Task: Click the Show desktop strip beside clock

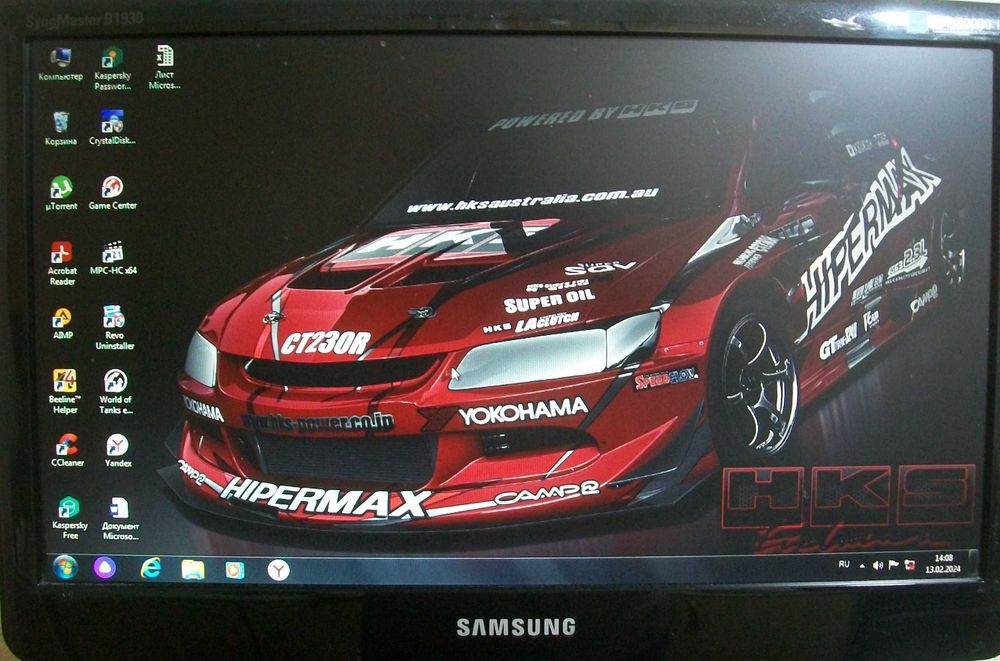Action: [974, 565]
